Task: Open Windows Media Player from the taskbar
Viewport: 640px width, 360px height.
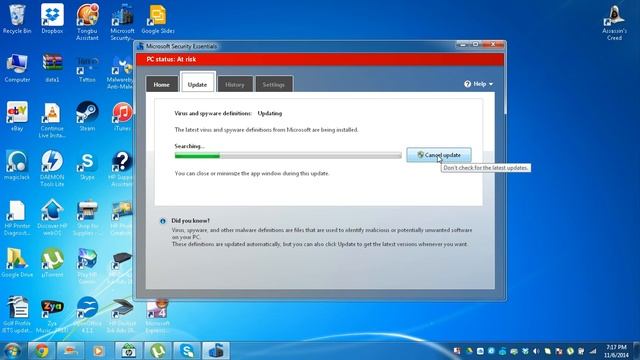Action: pos(98,351)
